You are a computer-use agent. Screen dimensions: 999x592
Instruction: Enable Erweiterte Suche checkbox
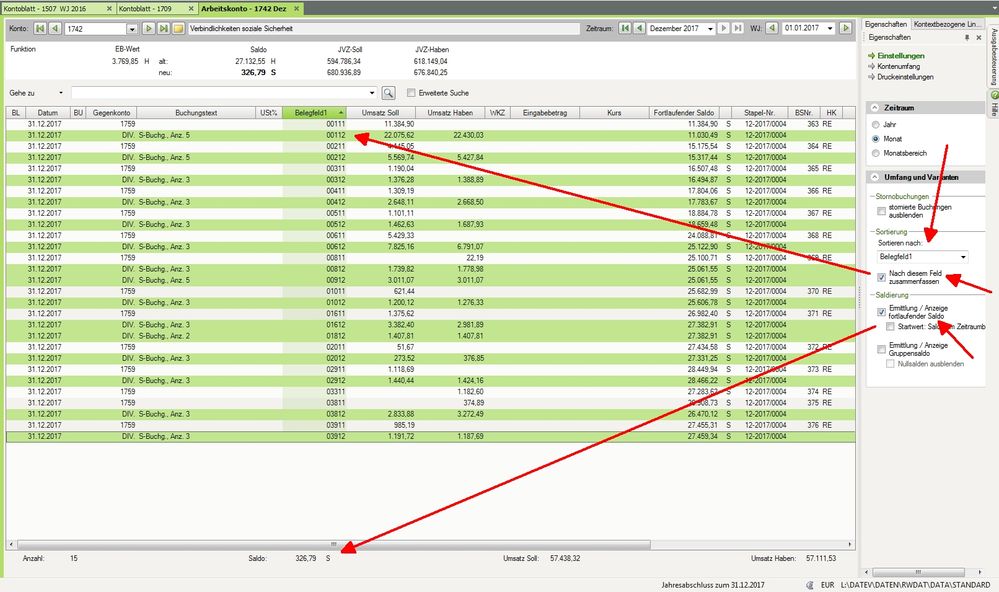click(x=410, y=93)
